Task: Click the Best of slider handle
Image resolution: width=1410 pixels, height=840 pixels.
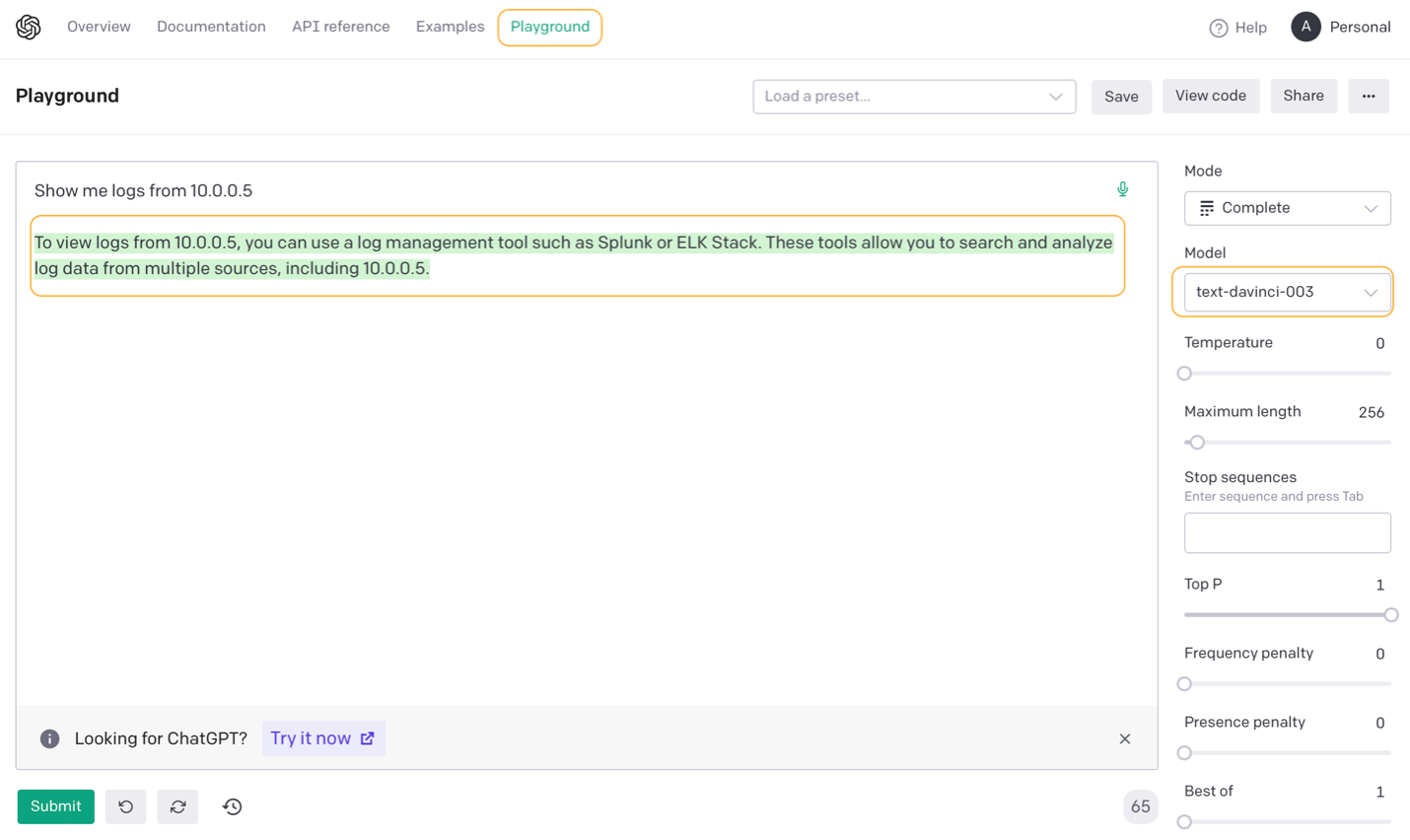Action: pos(1184,822)
